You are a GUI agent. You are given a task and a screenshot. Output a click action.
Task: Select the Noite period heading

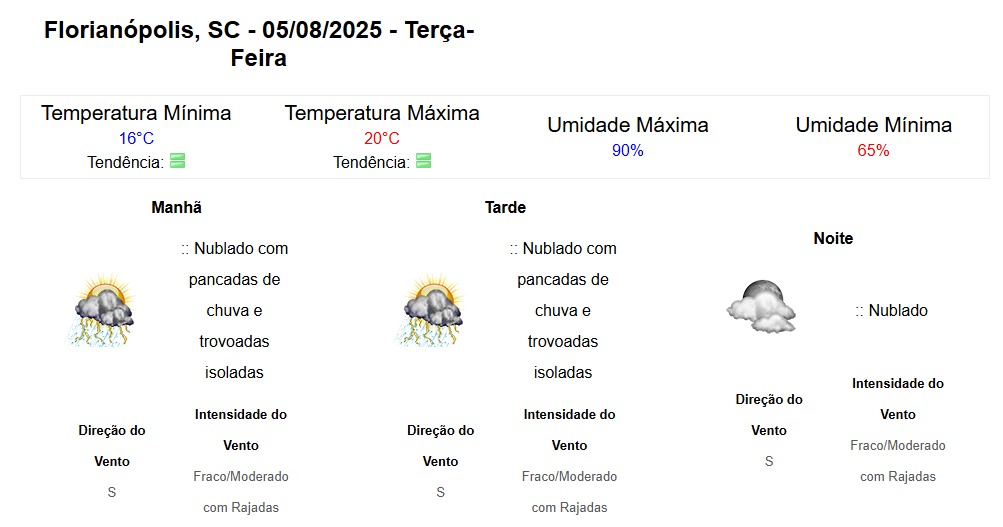point(833,239)
